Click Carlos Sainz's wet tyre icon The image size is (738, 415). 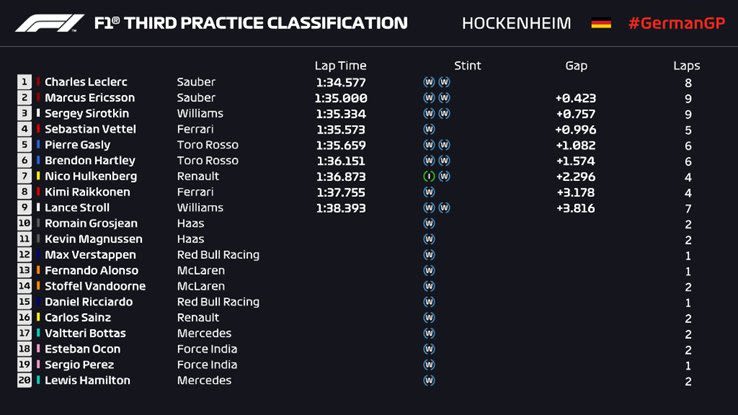point(428,317)
